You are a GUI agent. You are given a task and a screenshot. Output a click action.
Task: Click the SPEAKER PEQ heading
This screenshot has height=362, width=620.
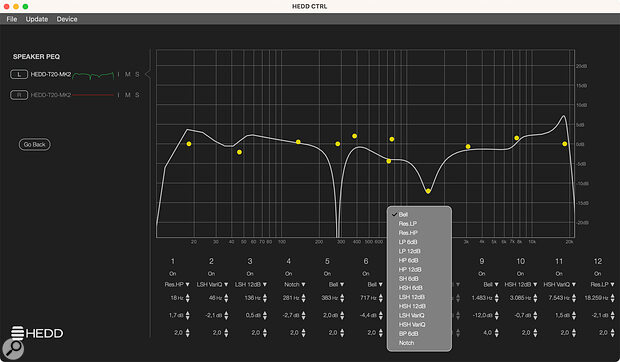click(36, 57)
